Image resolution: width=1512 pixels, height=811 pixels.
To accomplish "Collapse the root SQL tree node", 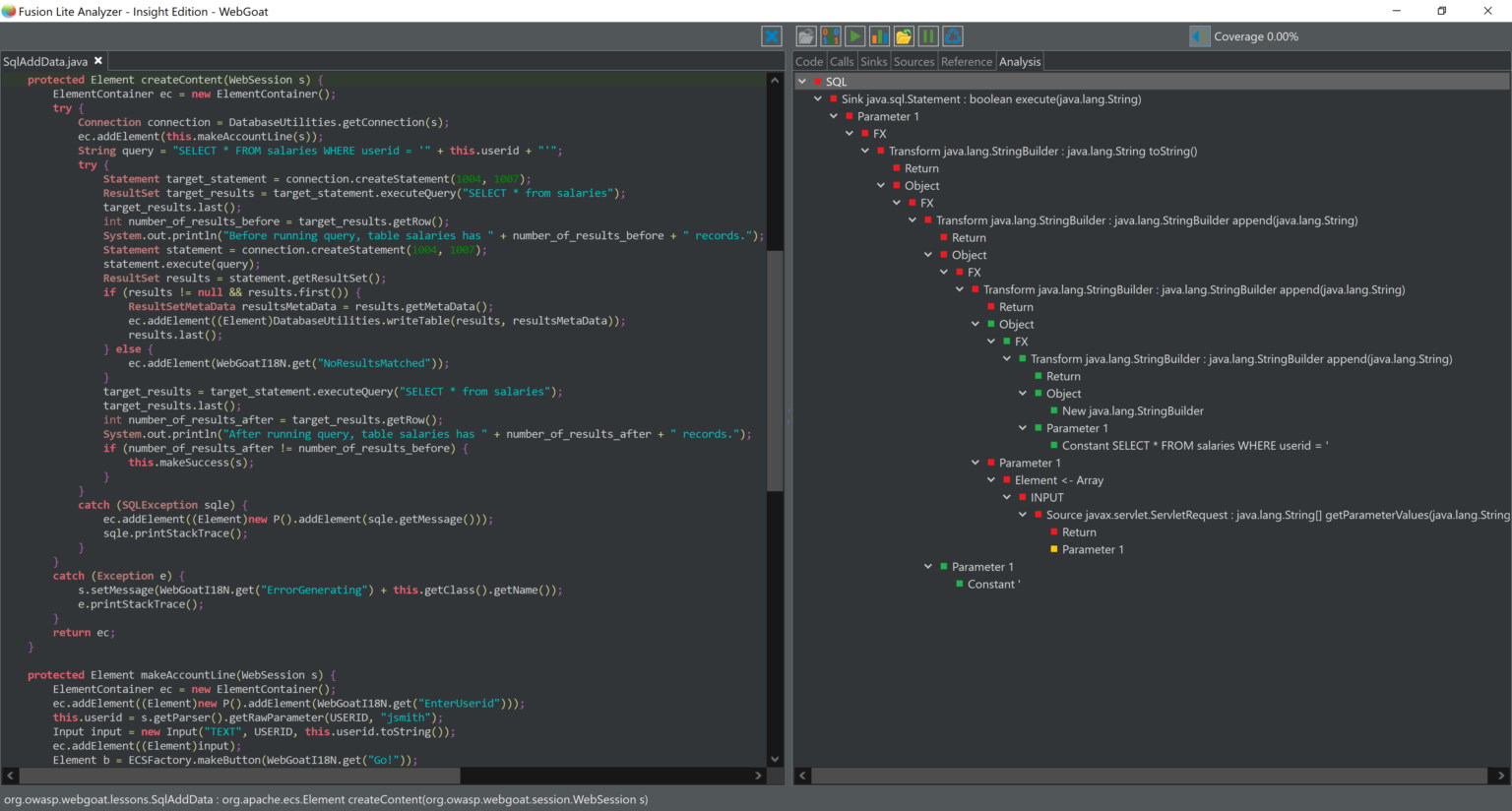I will 802,82.
